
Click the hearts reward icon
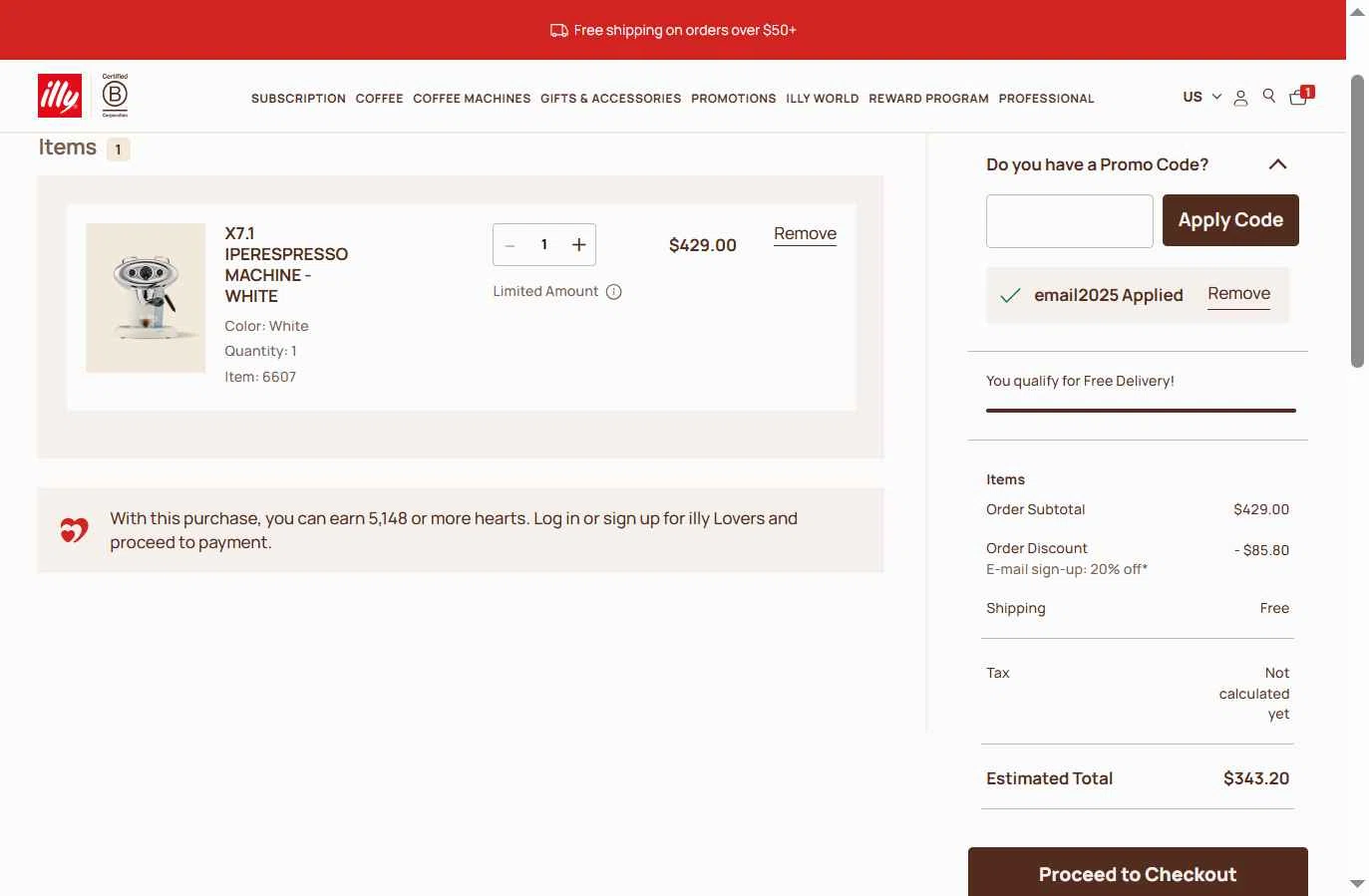[x=74, y=530]
